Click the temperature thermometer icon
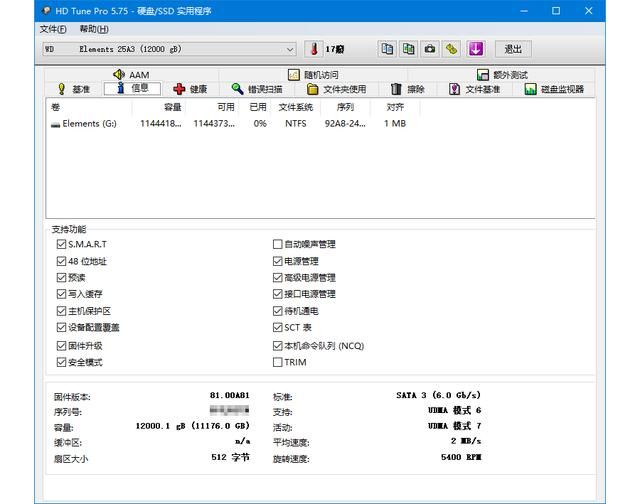640x504 pixels. [x=314, y=49]
